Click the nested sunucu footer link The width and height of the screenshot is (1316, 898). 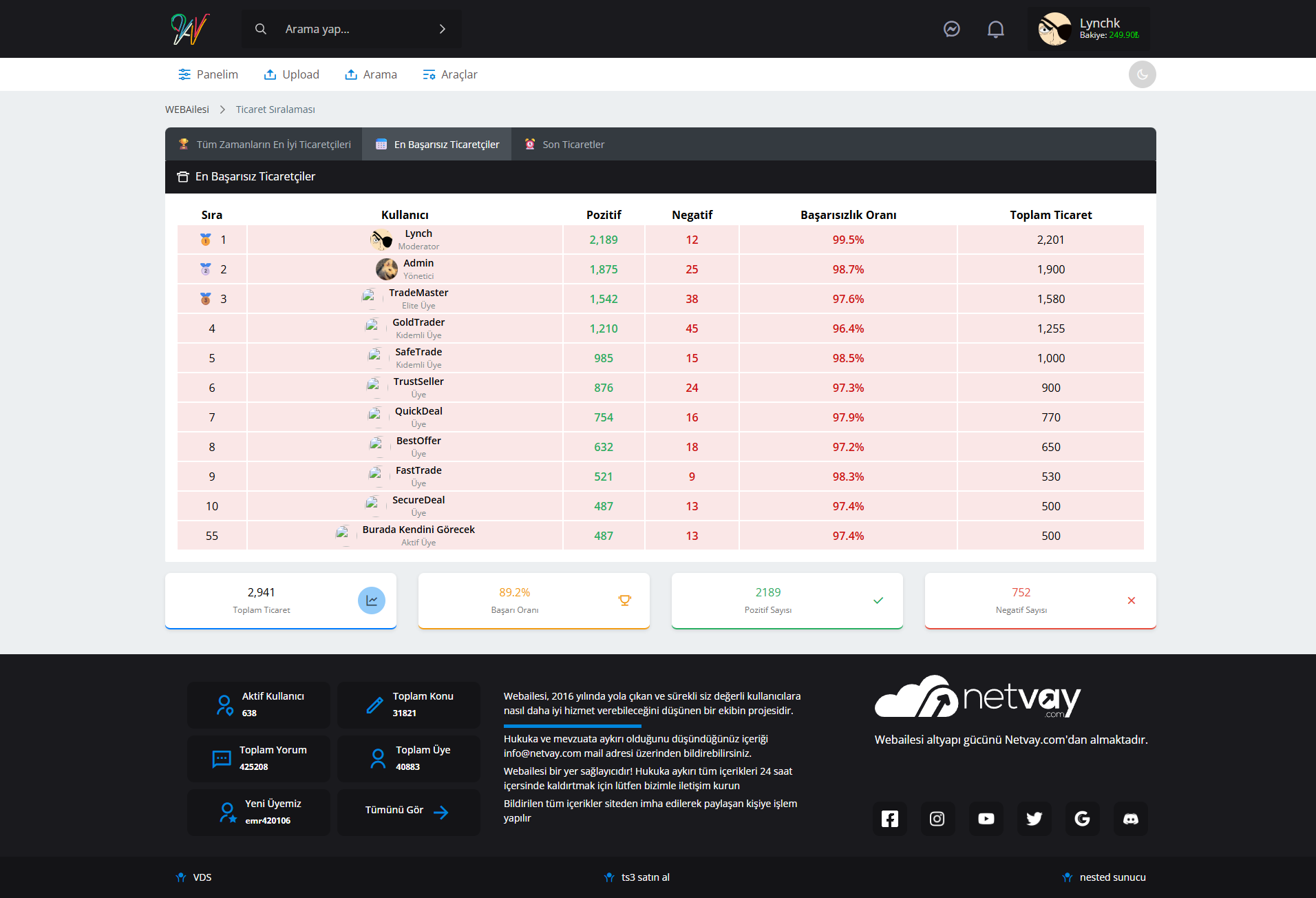coord(1105,877)
